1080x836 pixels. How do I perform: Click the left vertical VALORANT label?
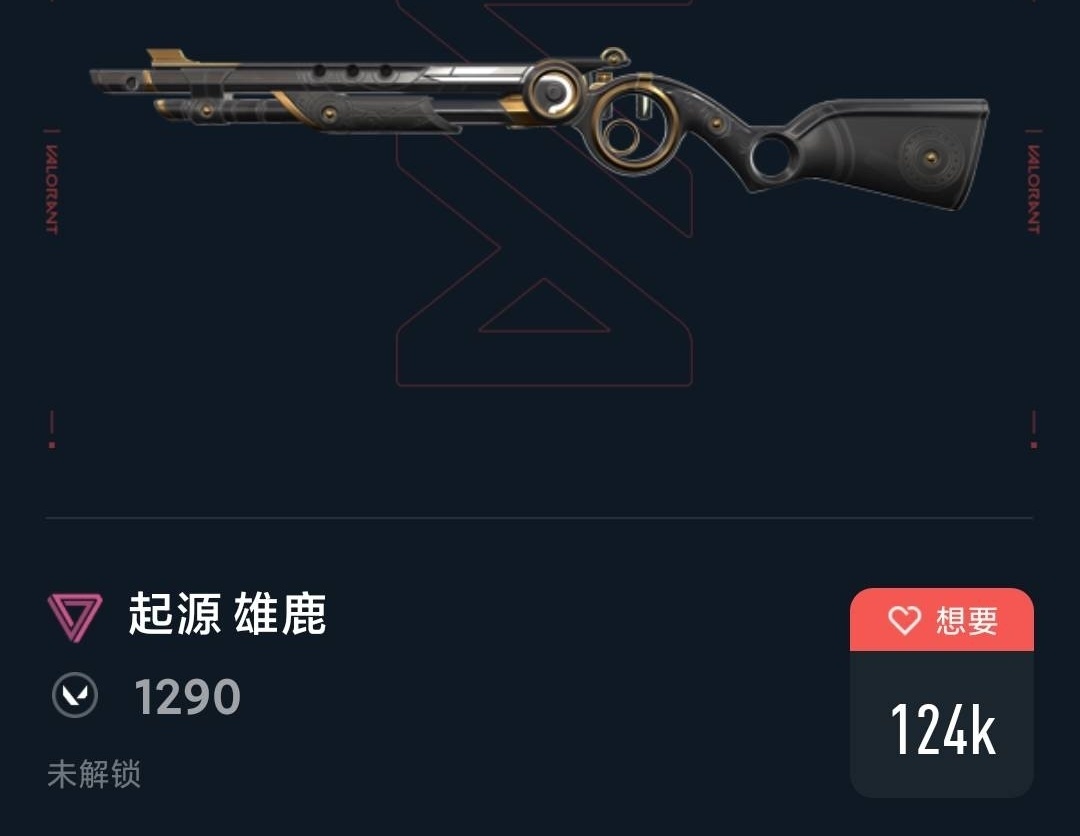(x=52, y=189)
